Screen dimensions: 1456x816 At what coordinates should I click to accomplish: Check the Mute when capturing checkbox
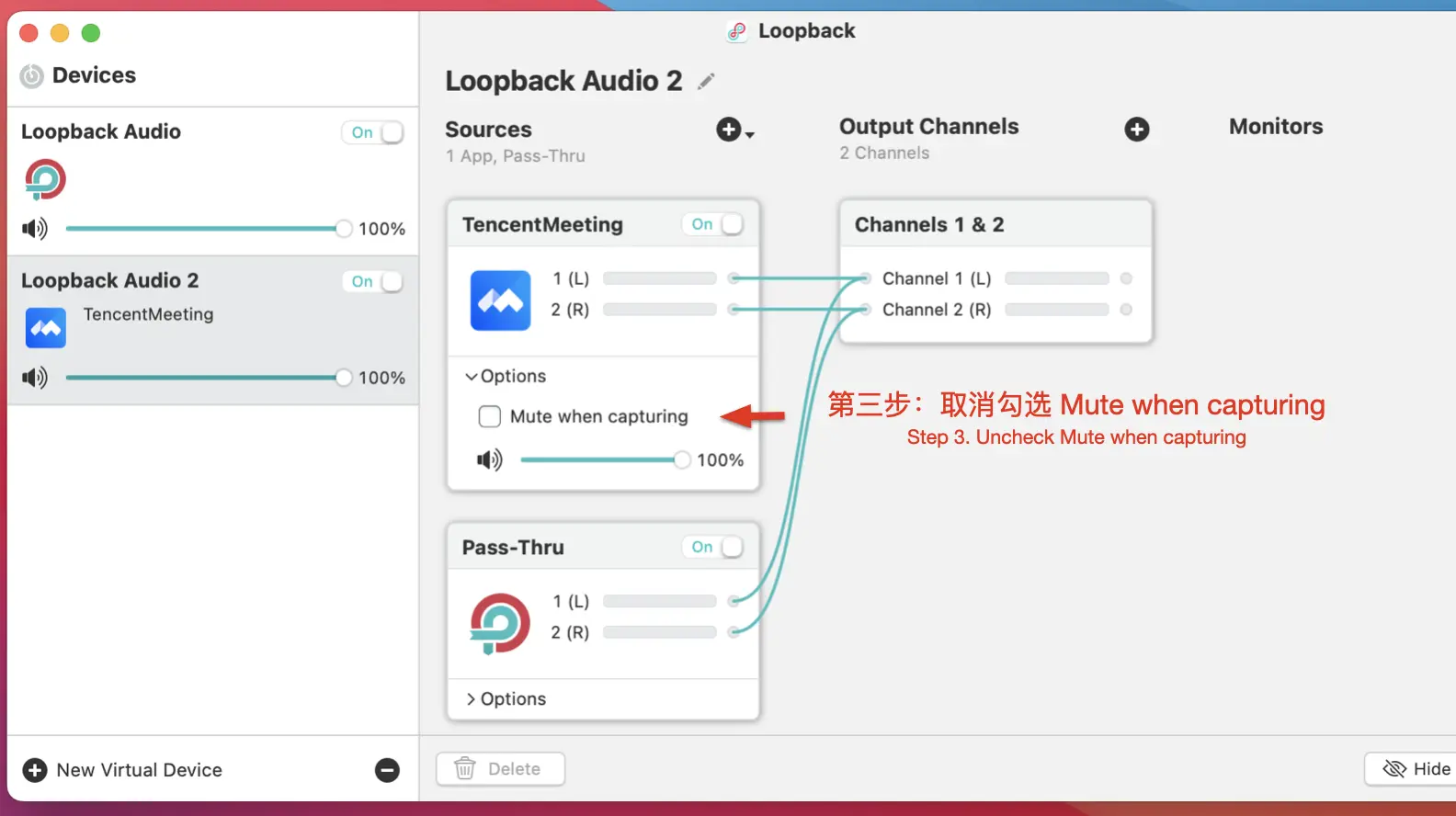tap(490, 416)
